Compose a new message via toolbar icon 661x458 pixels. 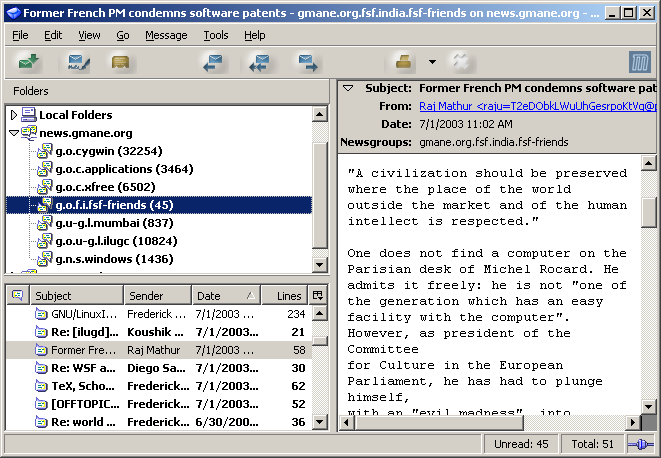[x=75, y=63]
